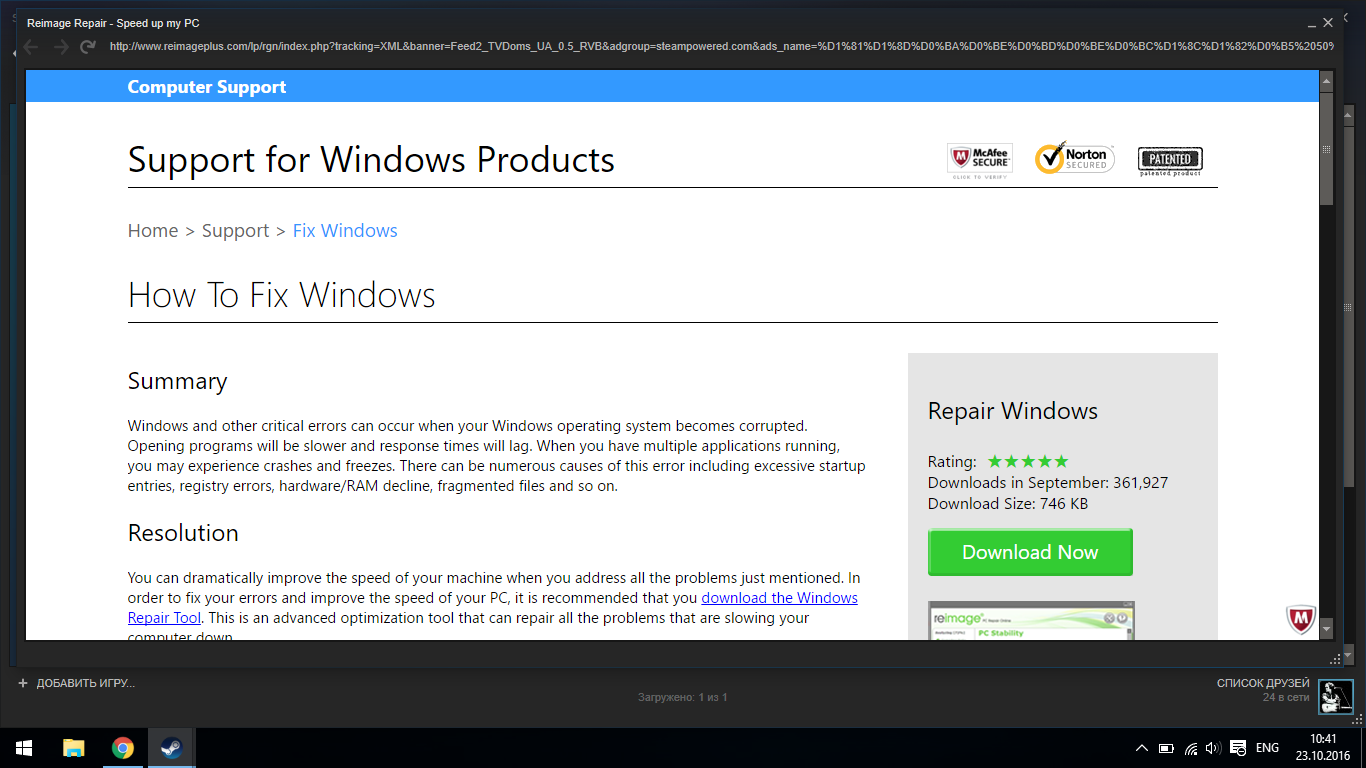Viewport: 1366px width, 768px height.
Task: Click the Support breadcrumb
Action: pos(236,231)
